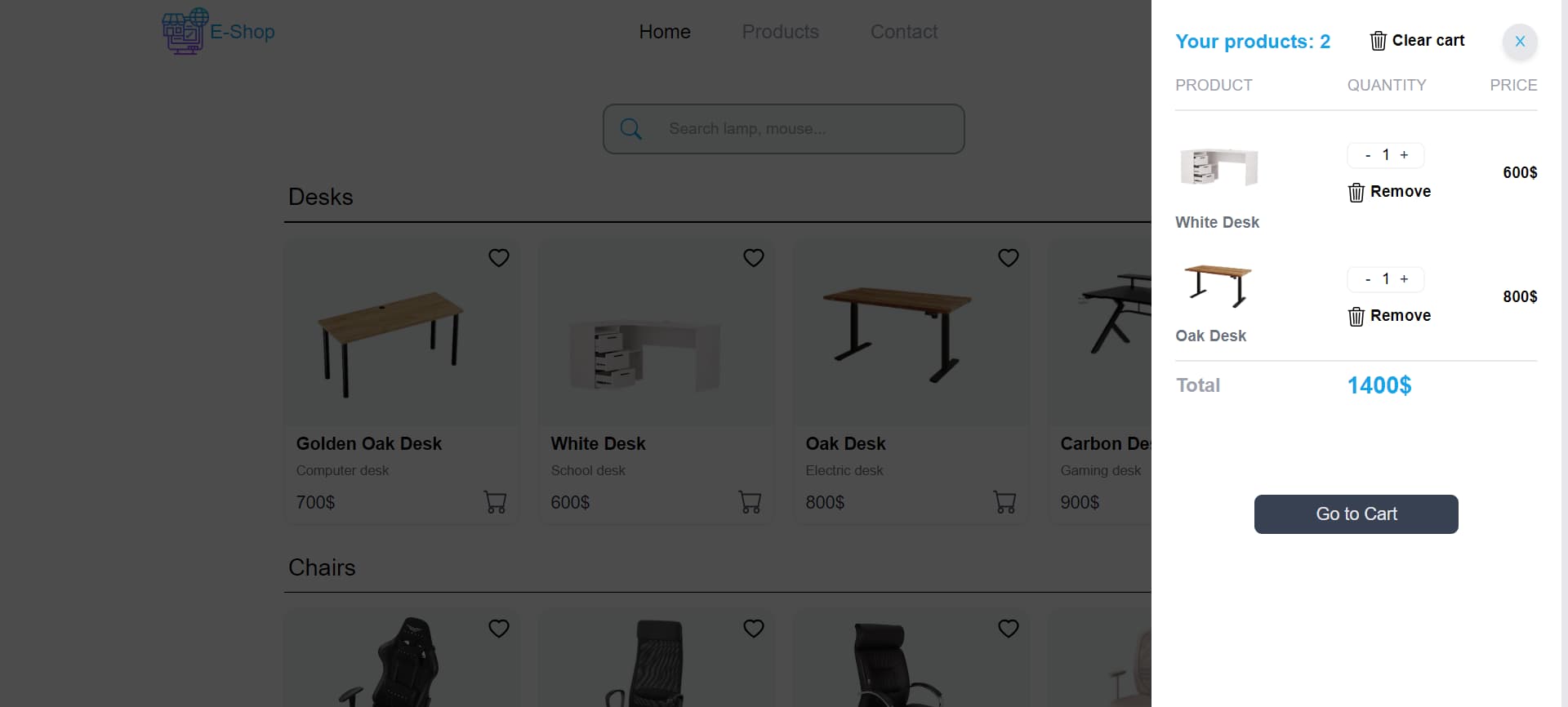Remove White Desk from cart
Viewport: 1568px width, 707px height.
coord(1389,192)
